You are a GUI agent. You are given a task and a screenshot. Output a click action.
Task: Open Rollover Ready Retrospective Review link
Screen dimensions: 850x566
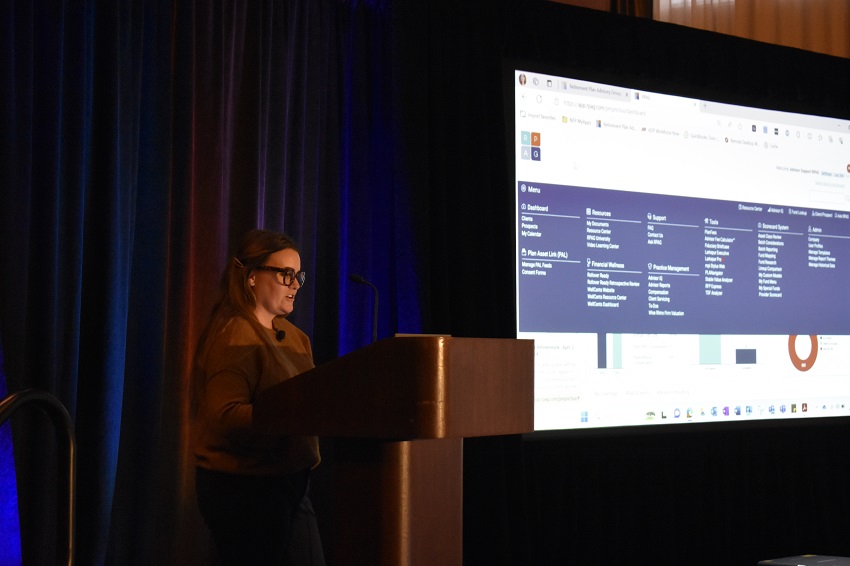coord(613,284)
